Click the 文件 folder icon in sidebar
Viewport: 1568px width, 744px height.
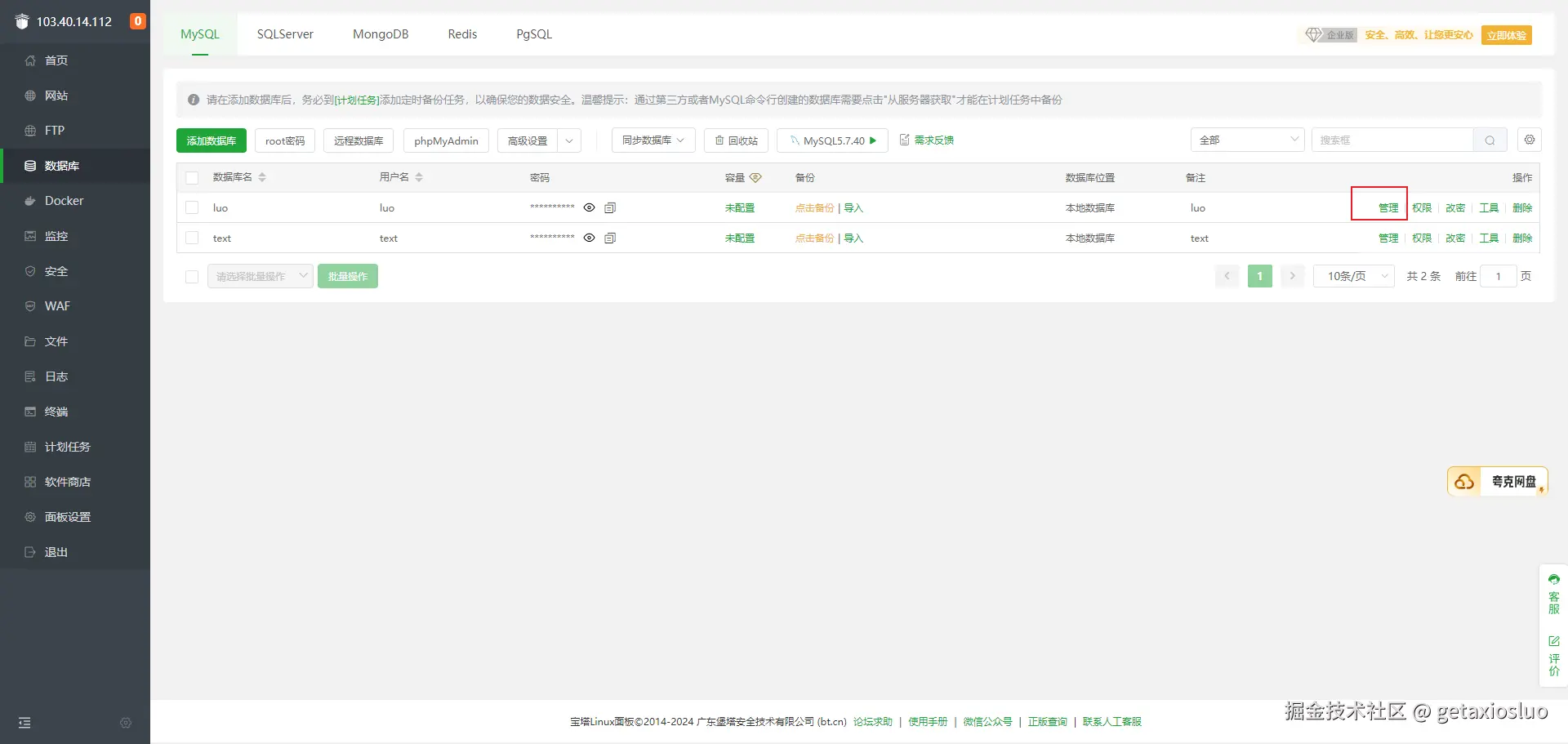click(30, 341)
